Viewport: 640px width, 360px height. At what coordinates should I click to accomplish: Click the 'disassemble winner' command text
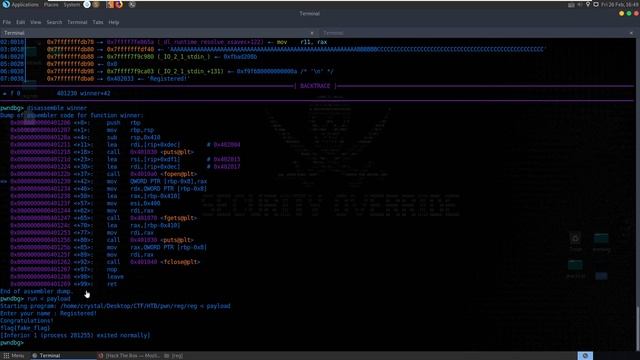pyautogui.click(x=57, y=108)
